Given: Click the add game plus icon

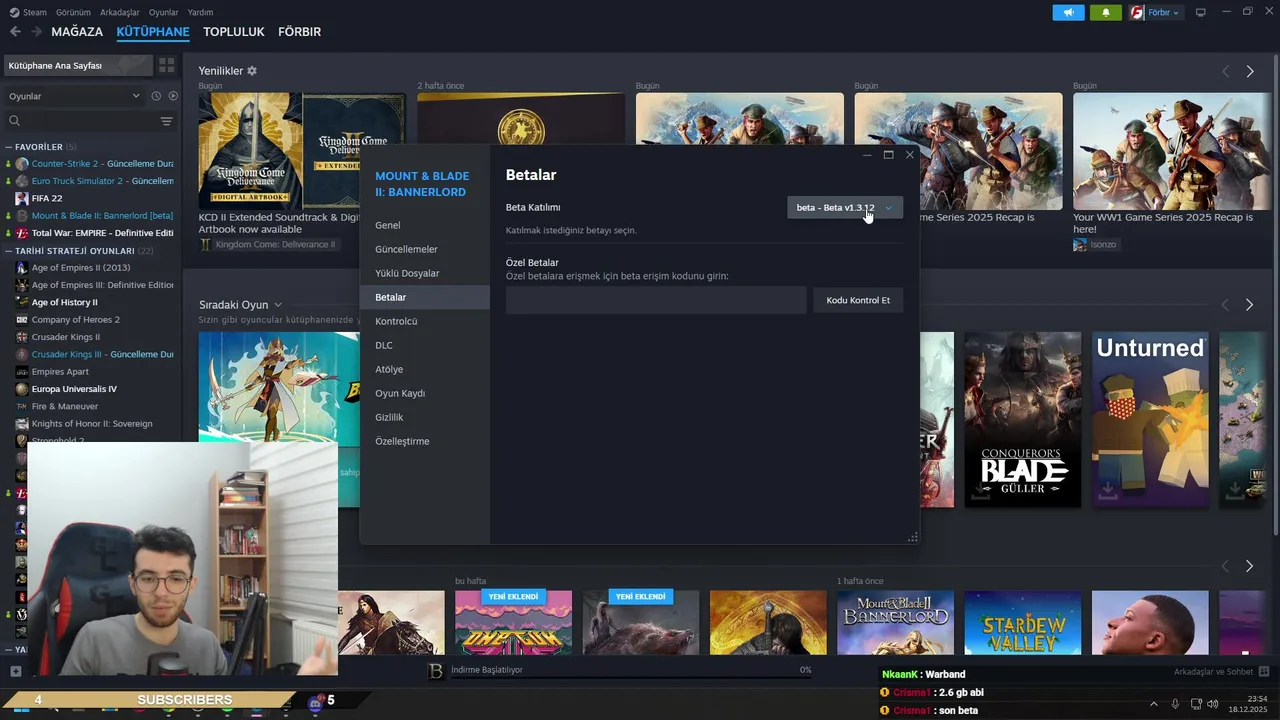Looking at the screenshot, I should [15, 671].
